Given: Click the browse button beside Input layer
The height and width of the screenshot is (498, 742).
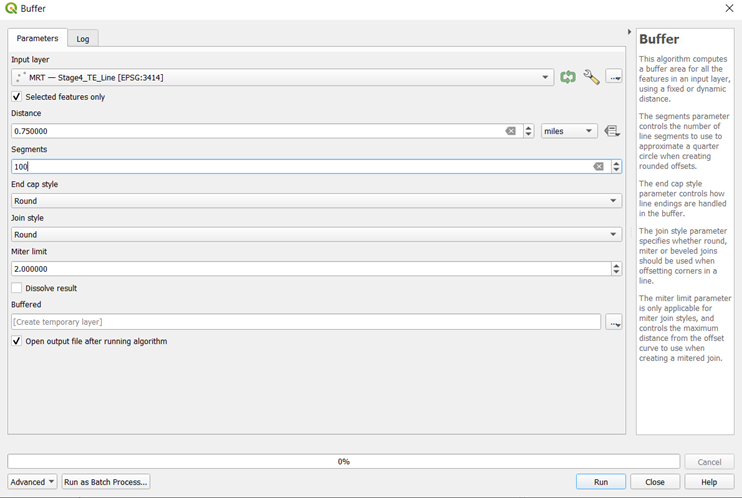Looking at the screenshot, I should [614, 77].
